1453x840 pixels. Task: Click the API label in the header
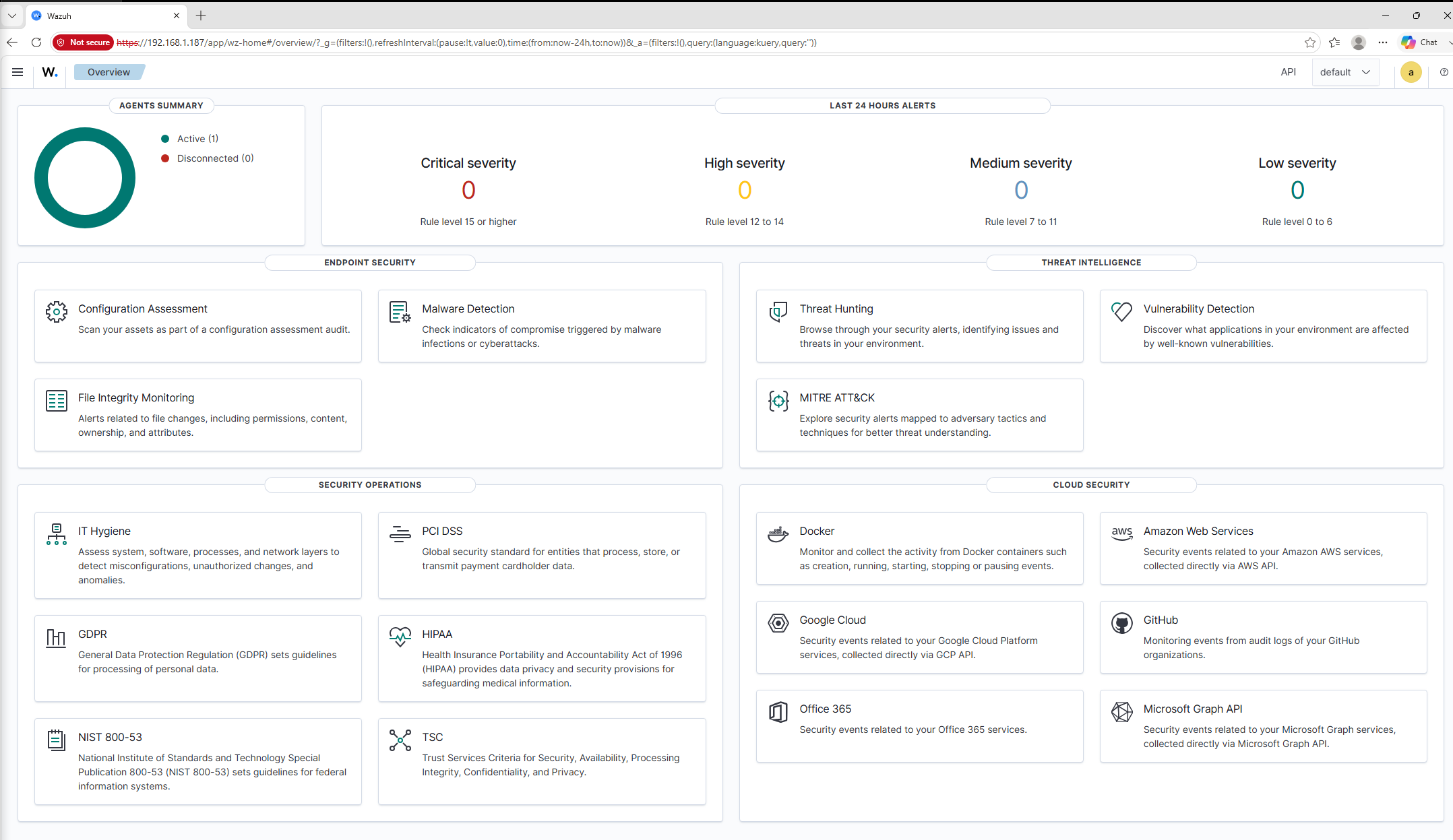point(1288,72)
